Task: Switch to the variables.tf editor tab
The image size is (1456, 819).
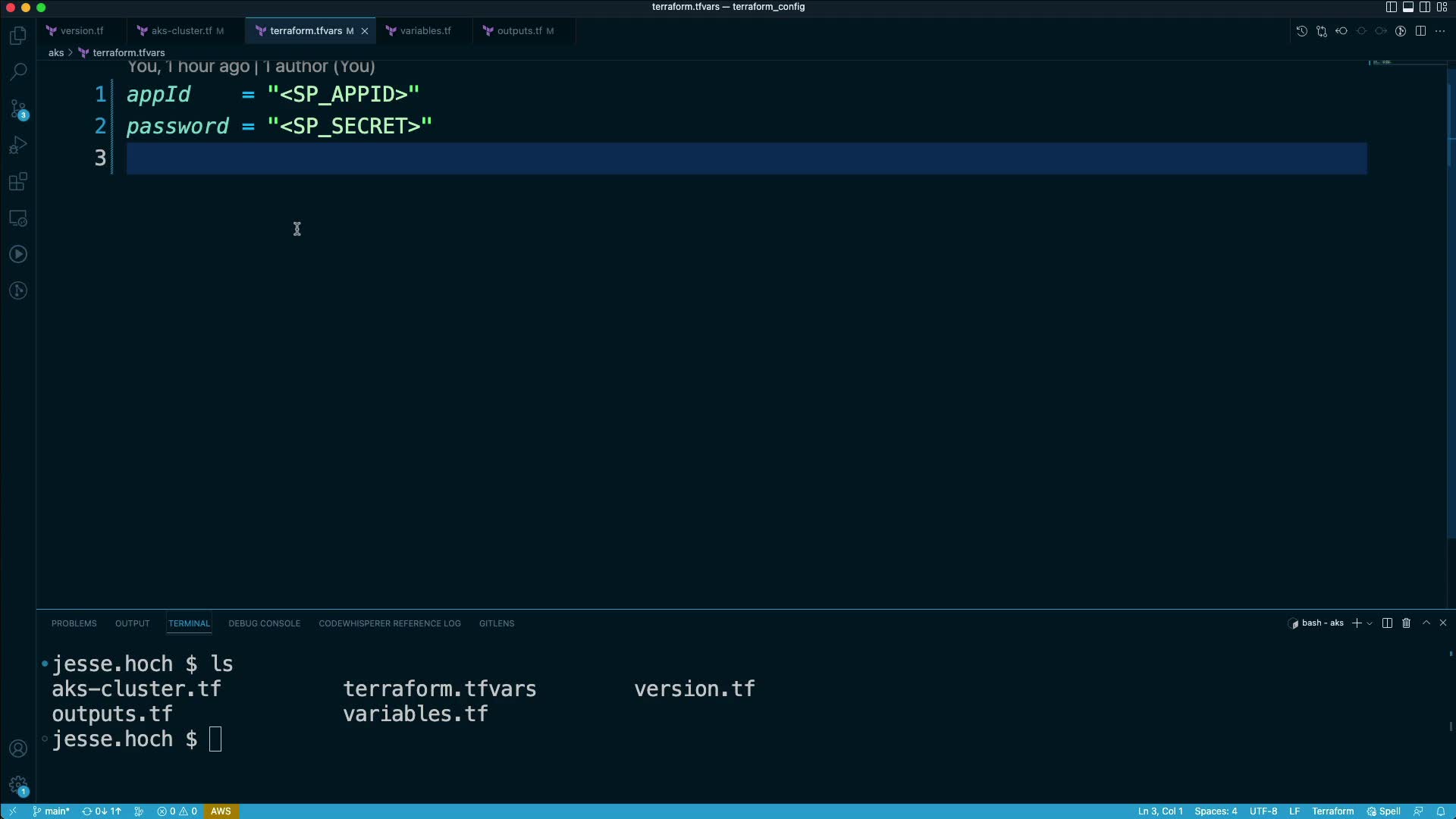Action: pyautogui.click(x=425, y=31)
